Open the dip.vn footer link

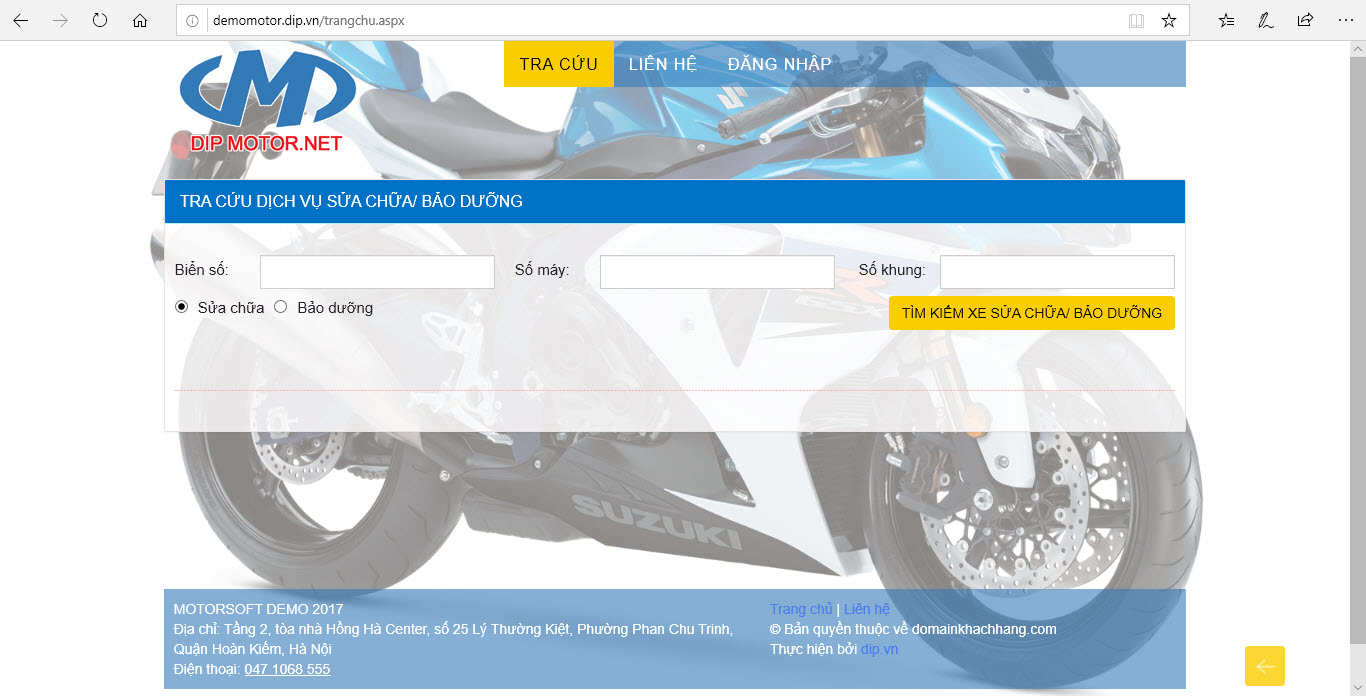(880, 649)
